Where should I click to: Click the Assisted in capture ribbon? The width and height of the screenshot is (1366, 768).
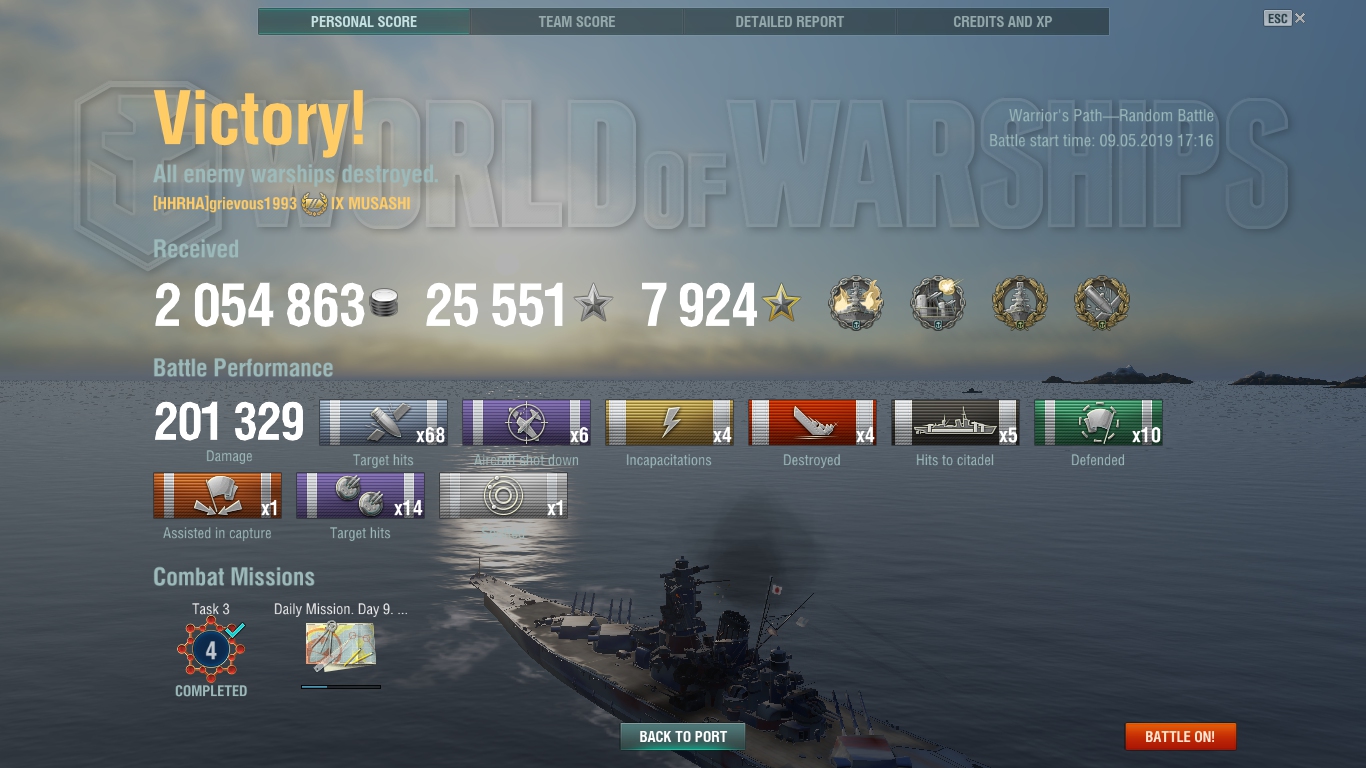click(x=217, y=496)
